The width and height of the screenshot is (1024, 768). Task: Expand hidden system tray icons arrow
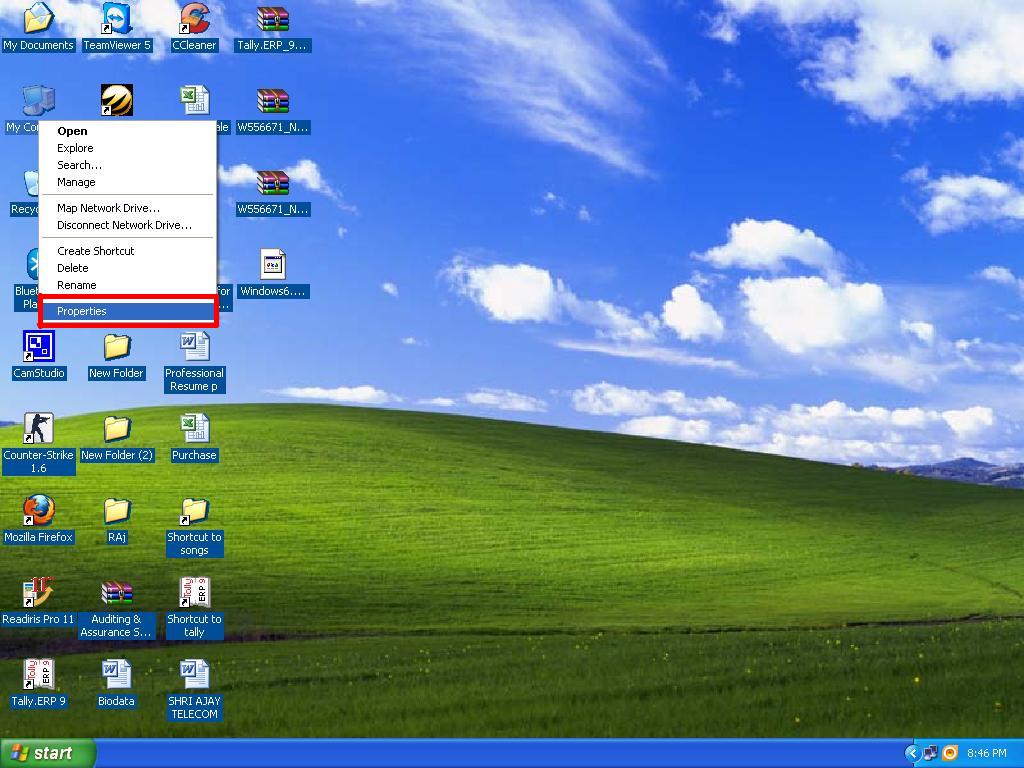(x=912, y=753)
